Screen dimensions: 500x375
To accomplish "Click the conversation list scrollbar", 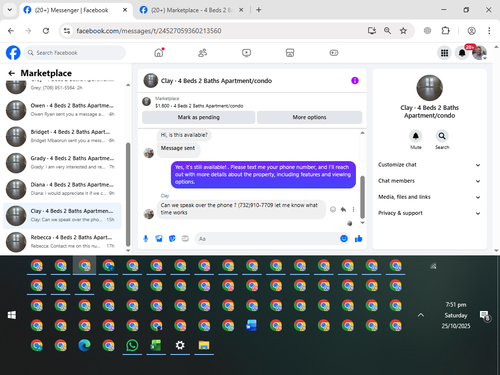I will pyautogui.click(x=128, y=195).
